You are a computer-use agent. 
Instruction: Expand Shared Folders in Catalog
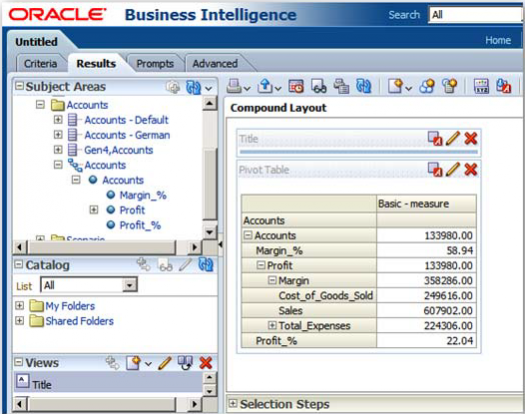[x=19, y=321]
